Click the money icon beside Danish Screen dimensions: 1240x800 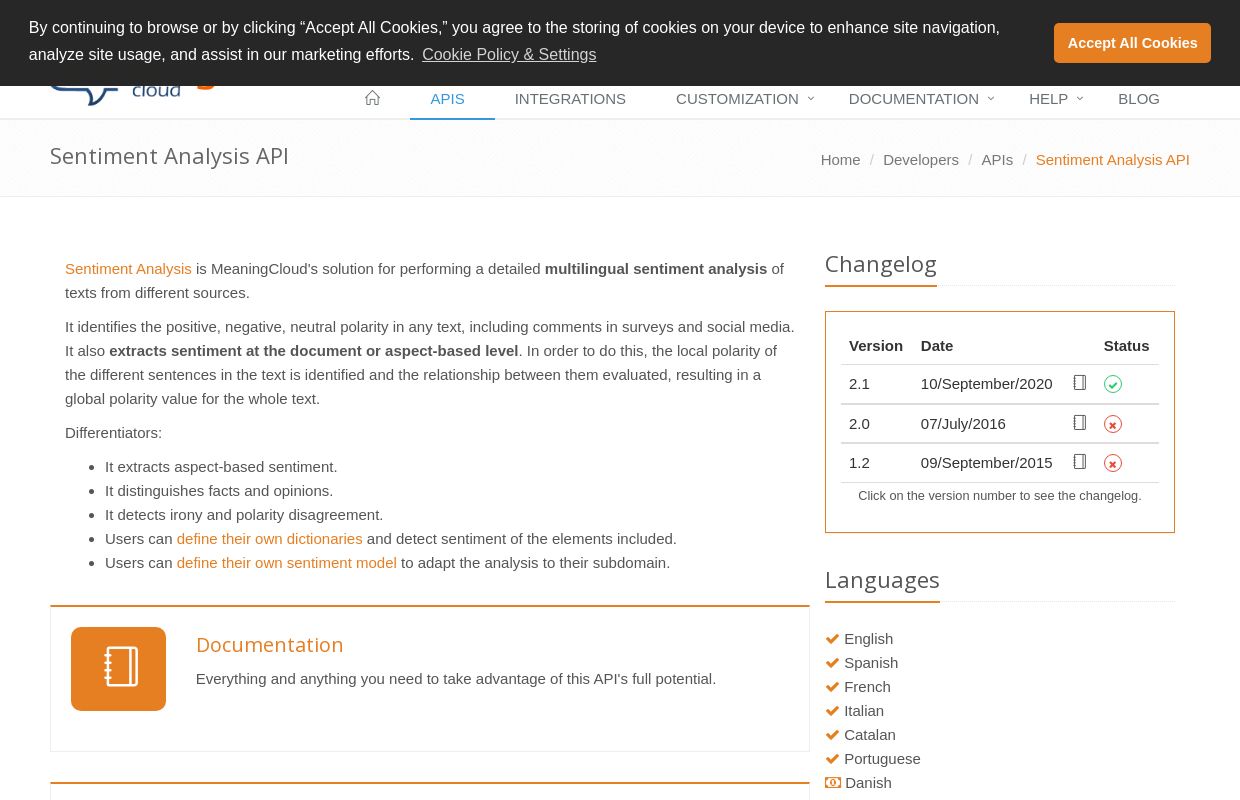833,783
